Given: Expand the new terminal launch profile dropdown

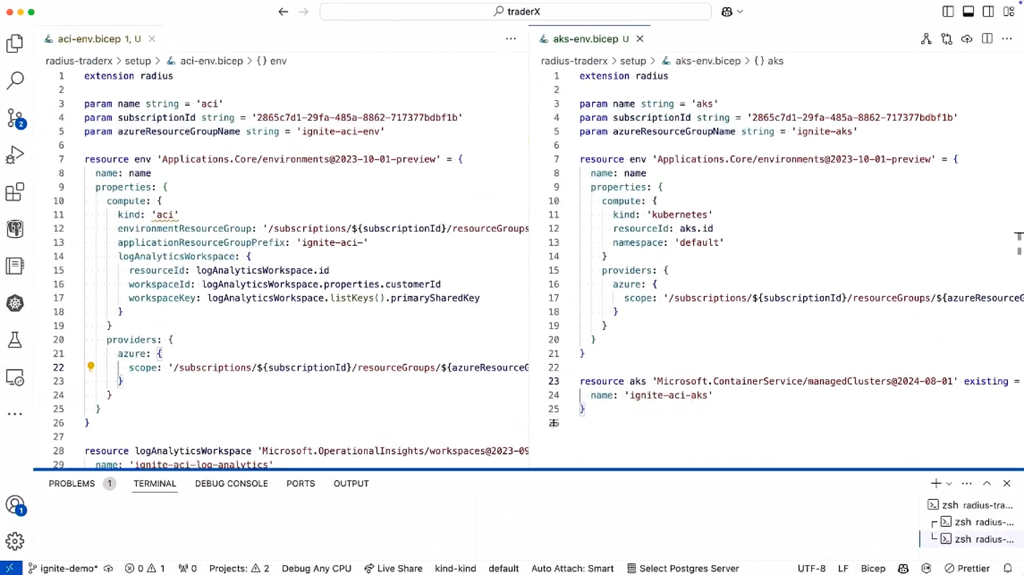Looking at the screenshot, I should [949, 484].
